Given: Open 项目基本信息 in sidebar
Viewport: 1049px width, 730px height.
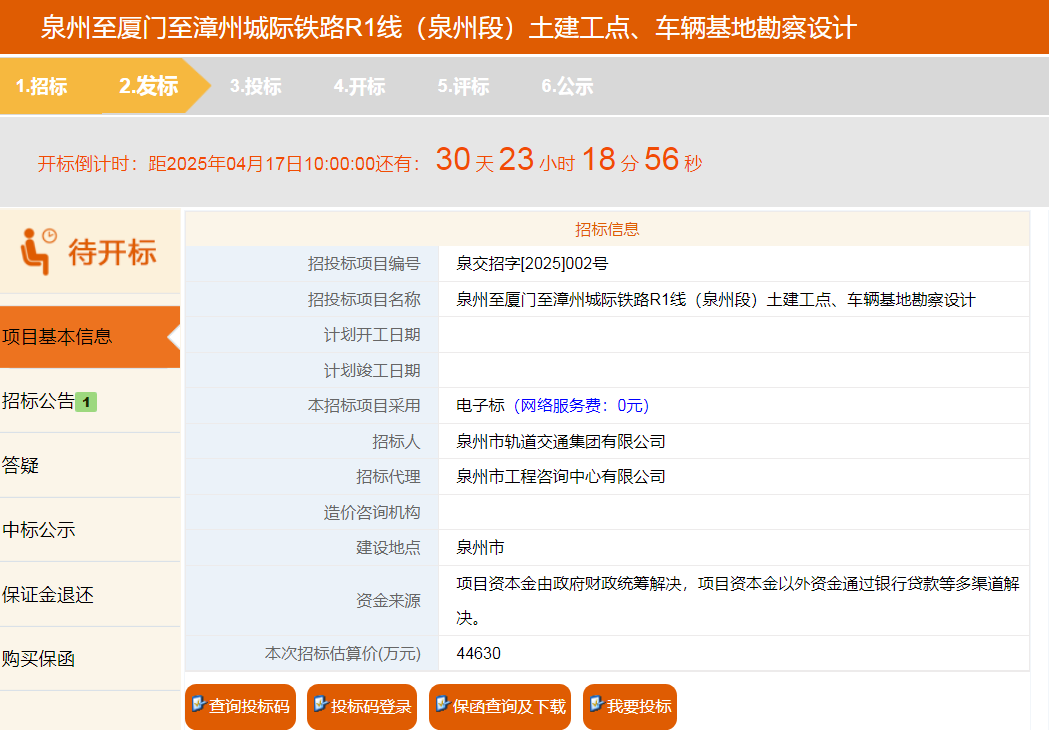Looking at the screenshot, I should pyautogui.click(x=90, y=337).
